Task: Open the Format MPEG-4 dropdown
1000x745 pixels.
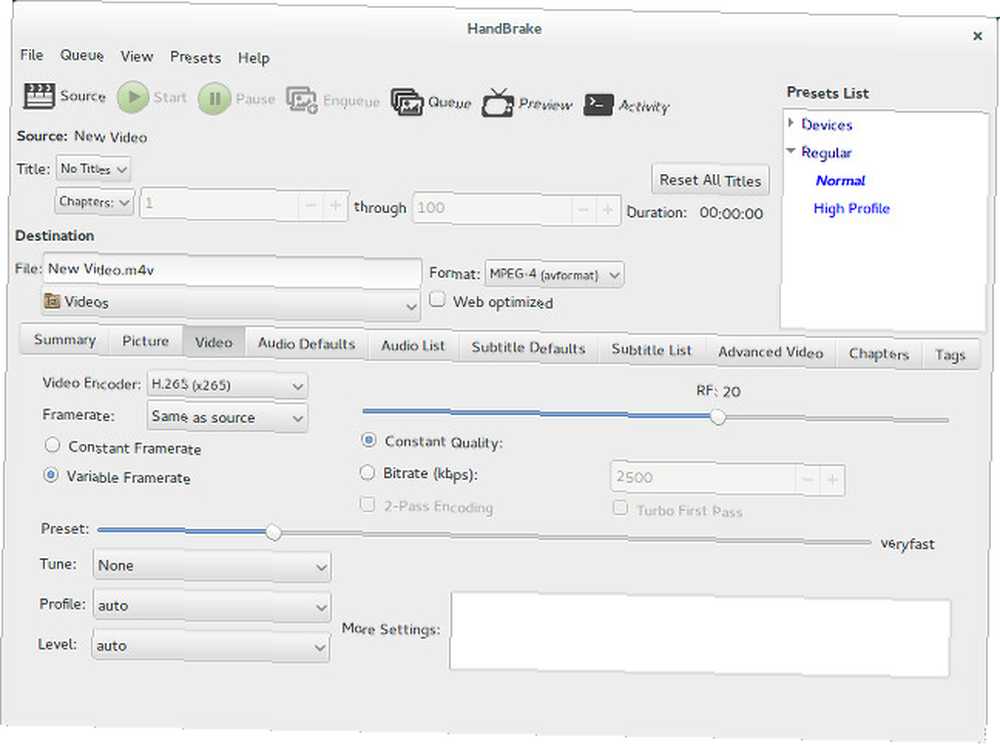Action: [x=554, y=275]
